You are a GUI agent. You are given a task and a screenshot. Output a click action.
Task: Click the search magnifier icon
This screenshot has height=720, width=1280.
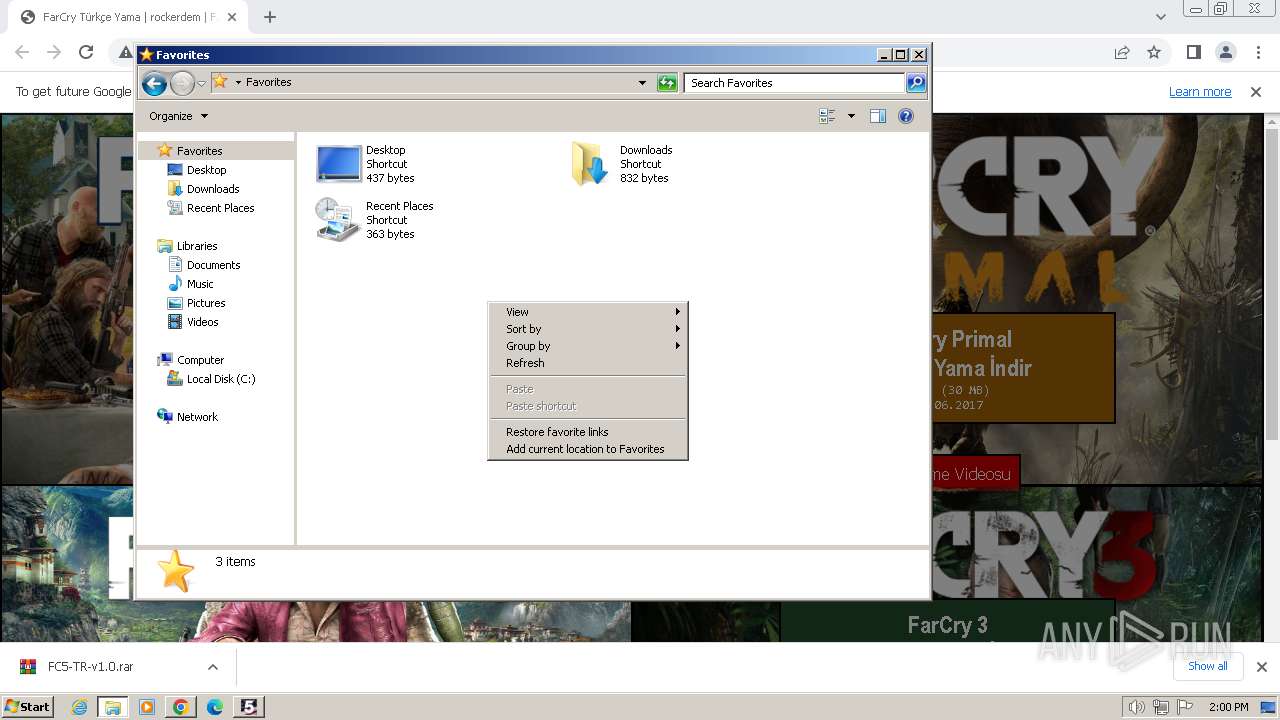(x=916, y=83)
